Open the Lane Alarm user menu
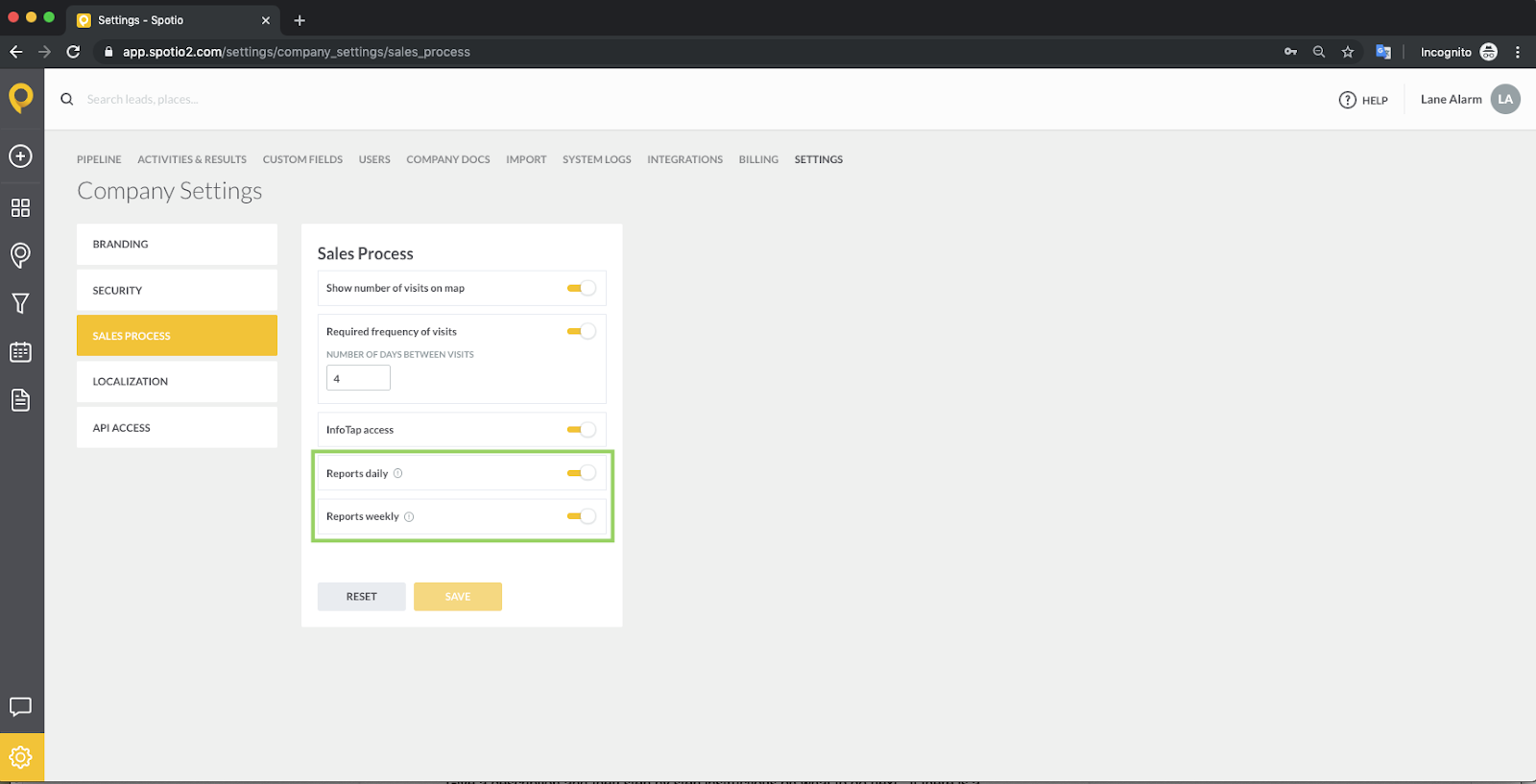Viewport: 1536px width, 784px height. [1469, 100]
